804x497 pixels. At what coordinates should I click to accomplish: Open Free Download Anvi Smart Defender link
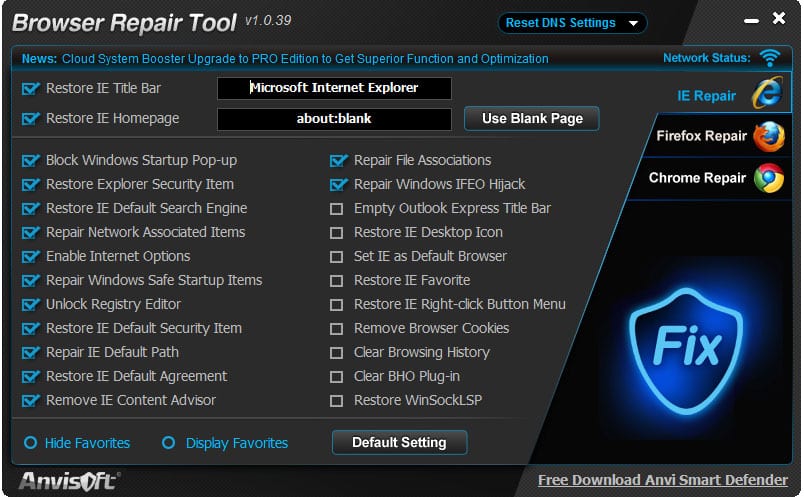(663, 480)
